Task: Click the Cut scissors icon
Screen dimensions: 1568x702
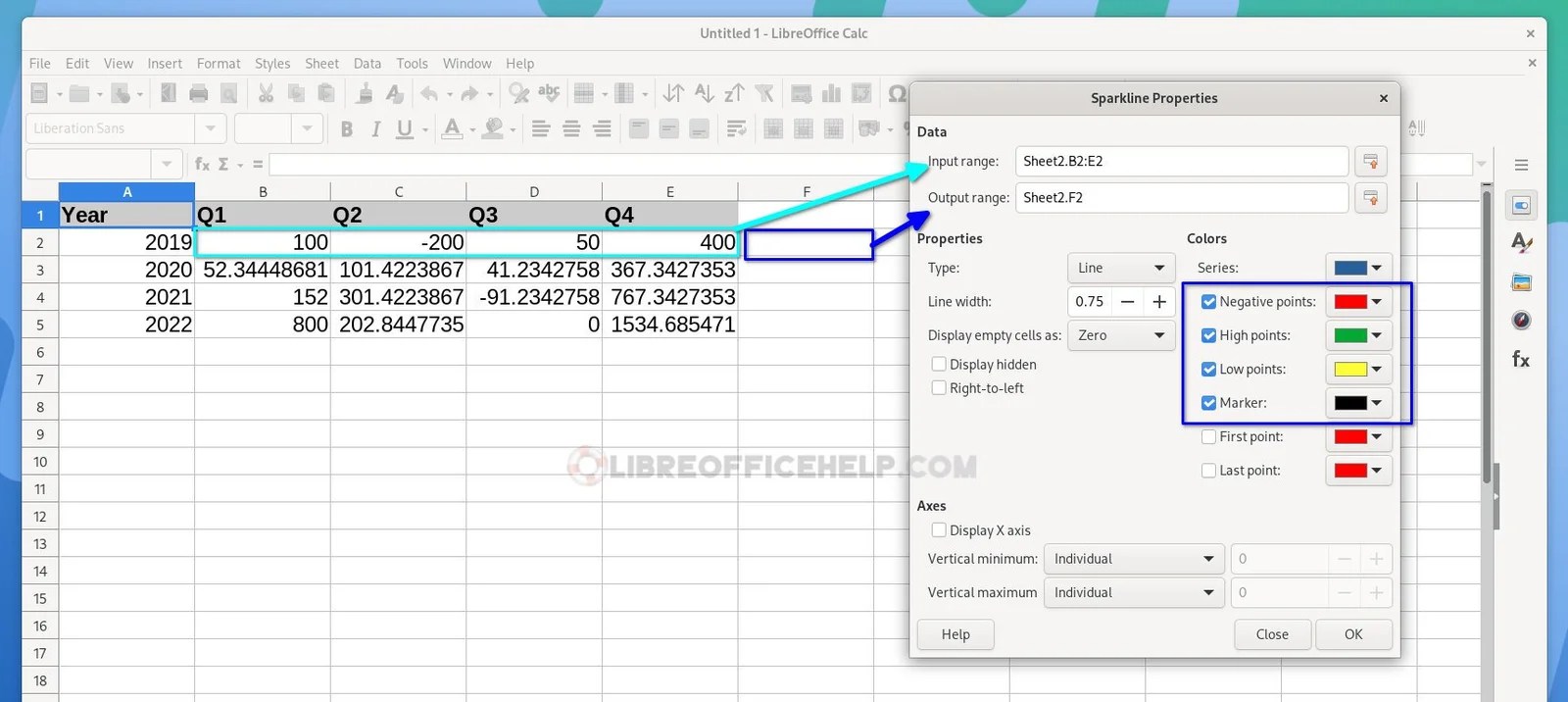Action: [265, 93]
